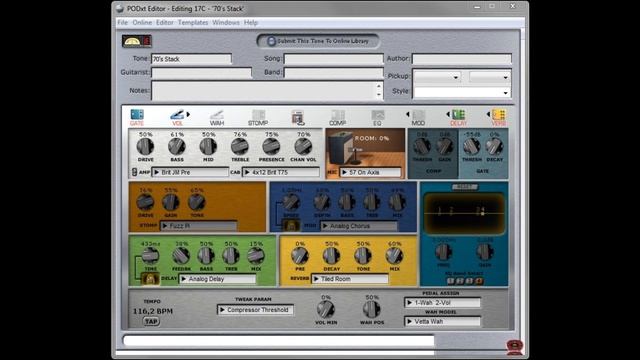Click the mod tempo sync note icon
The height and width of the screenshot is (360, 640).
pos(291,225)
